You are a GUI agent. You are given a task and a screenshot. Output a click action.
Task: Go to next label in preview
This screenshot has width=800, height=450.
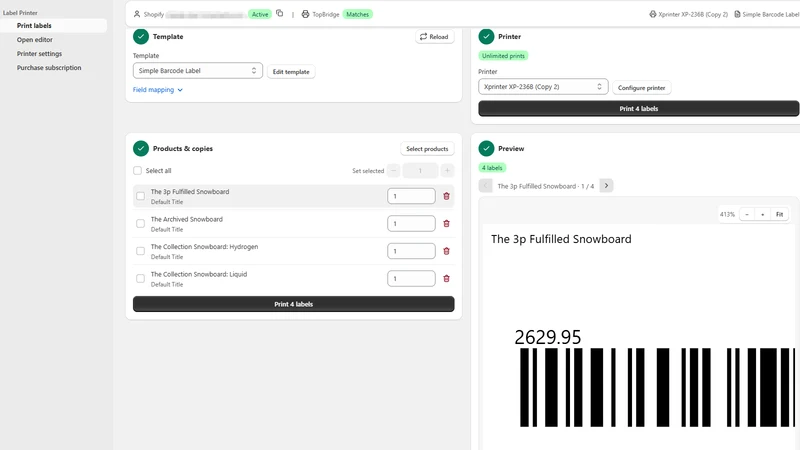click(x=606, y=186)
